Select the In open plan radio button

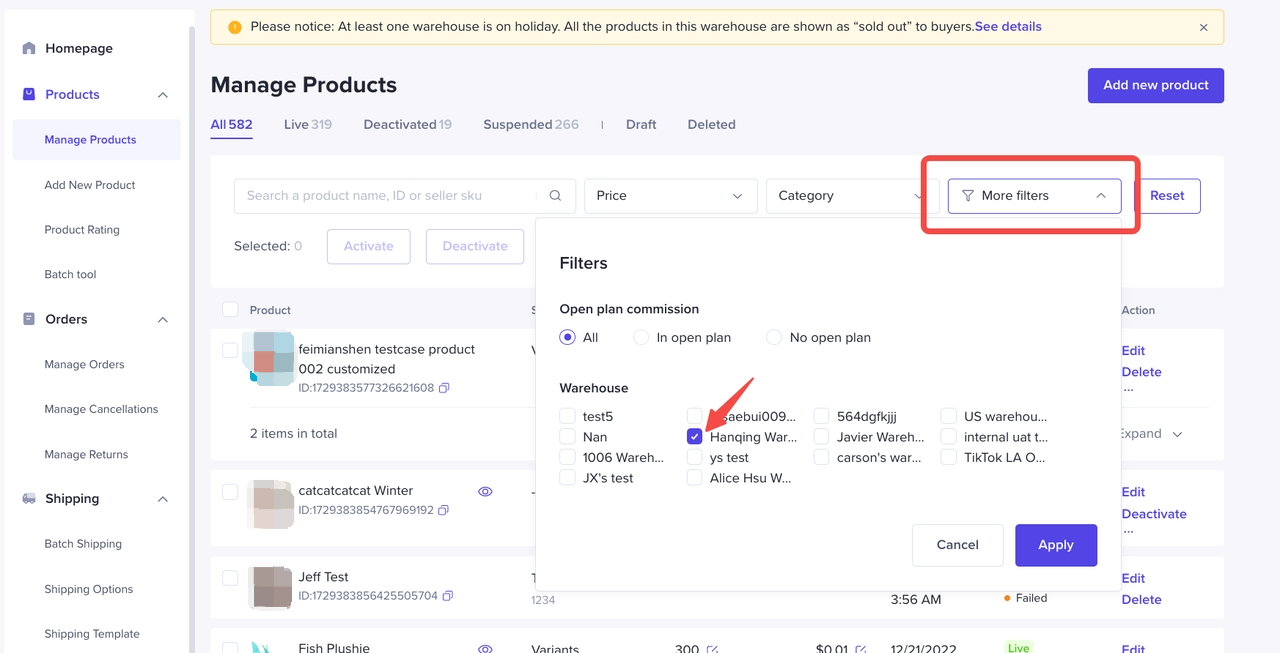pos(640,337)
